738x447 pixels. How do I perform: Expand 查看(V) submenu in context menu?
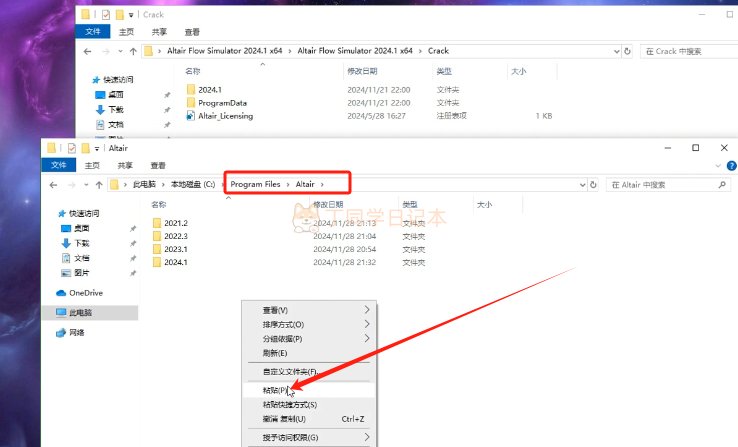(x=311, y=310)
